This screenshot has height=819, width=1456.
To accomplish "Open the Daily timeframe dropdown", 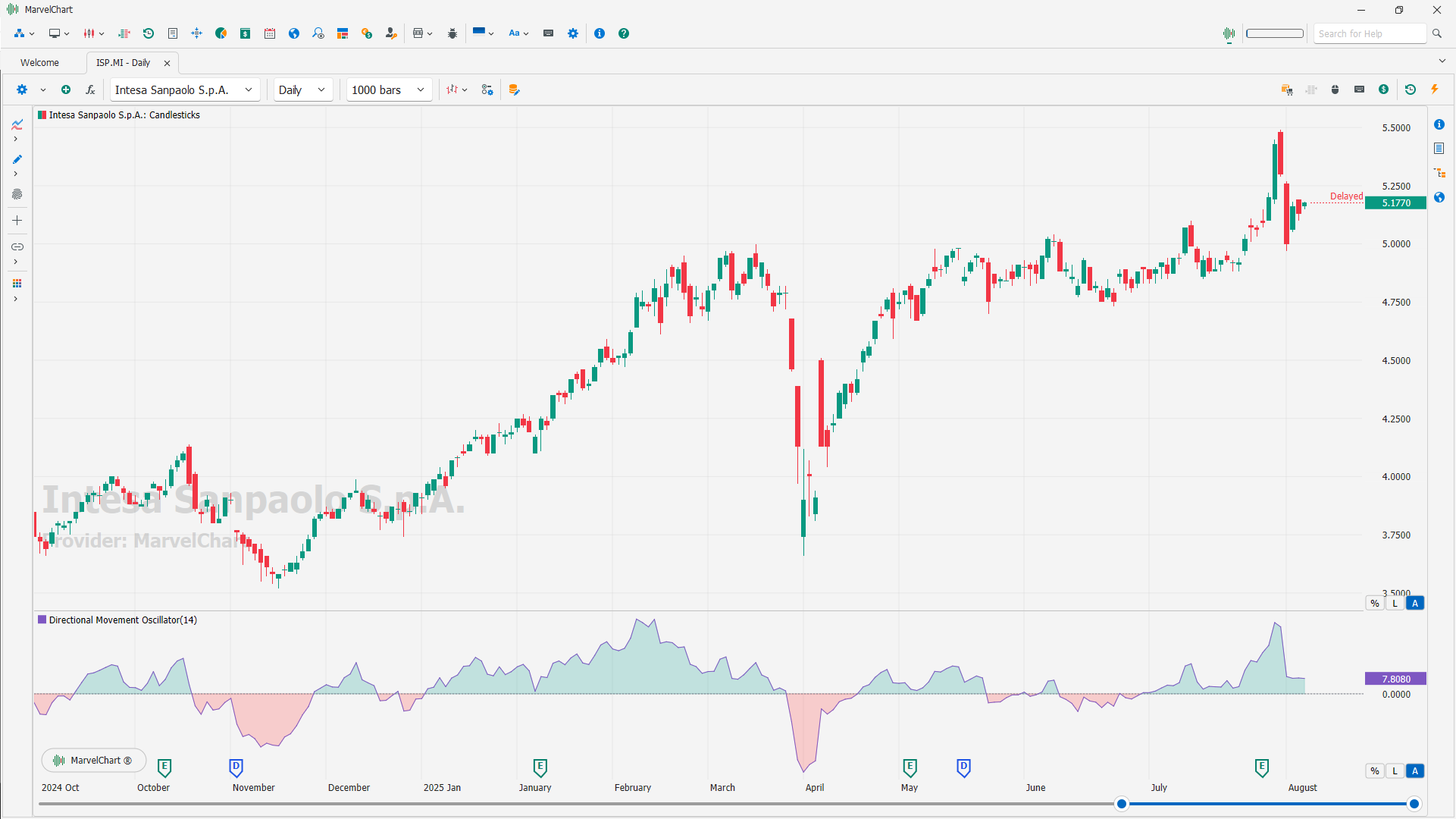I will click(x=302, y=89).
